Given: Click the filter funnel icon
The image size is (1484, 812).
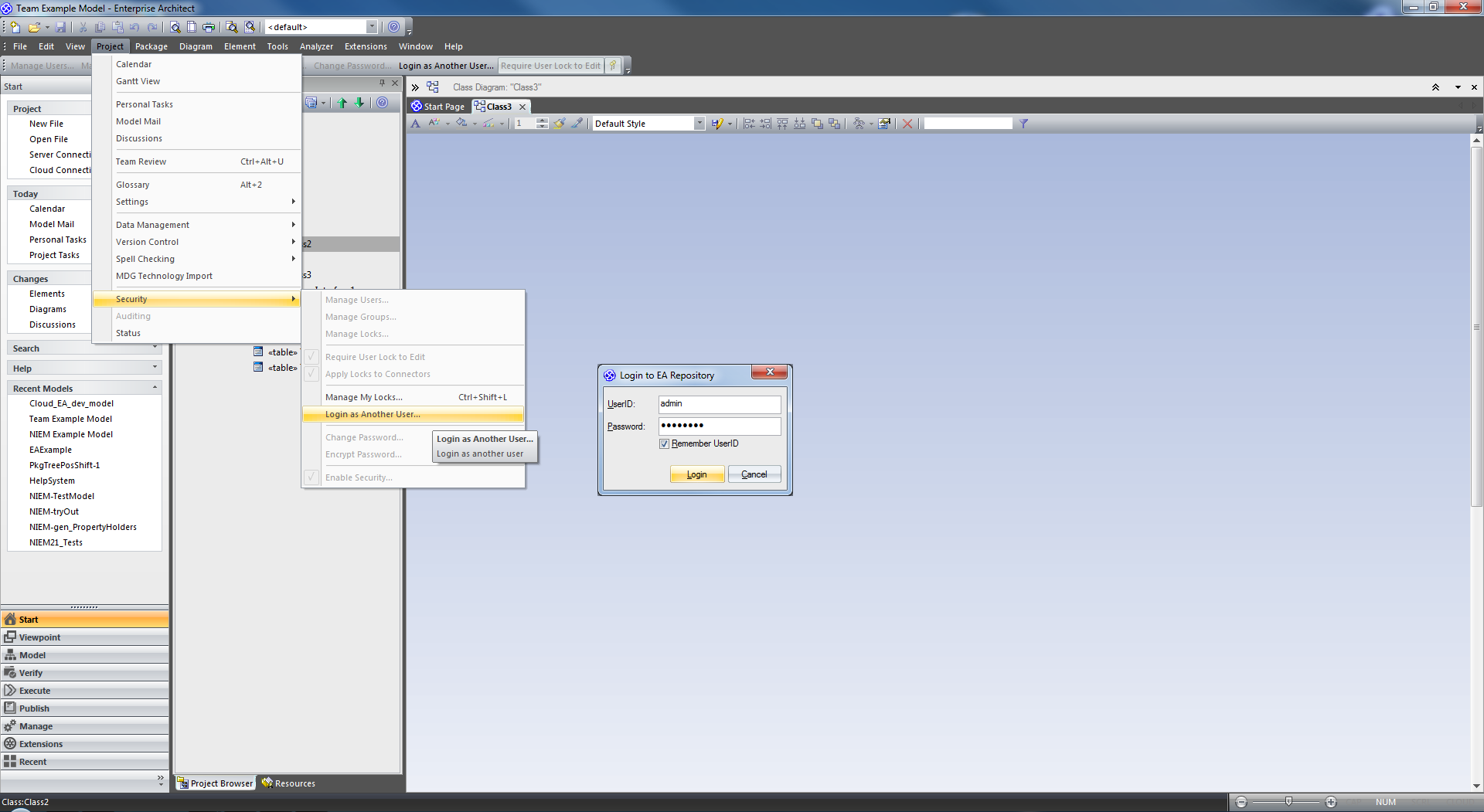Looking at the screenshot, I should (x=1023, y=124).
